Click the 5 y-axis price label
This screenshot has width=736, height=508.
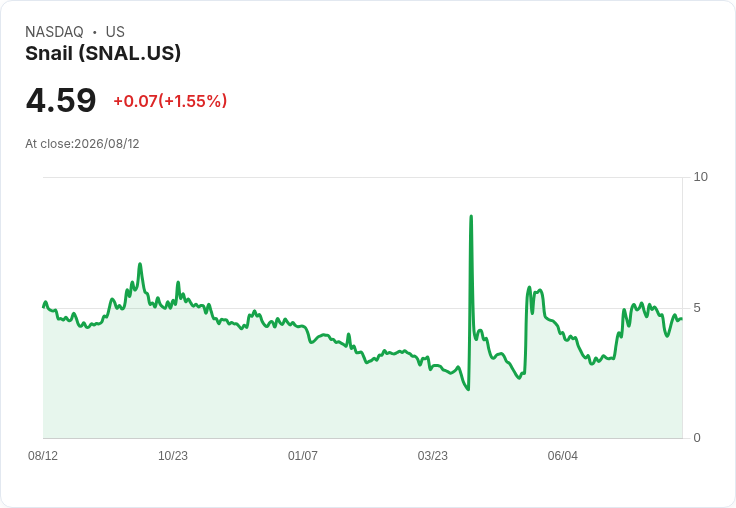coord(697,308)
